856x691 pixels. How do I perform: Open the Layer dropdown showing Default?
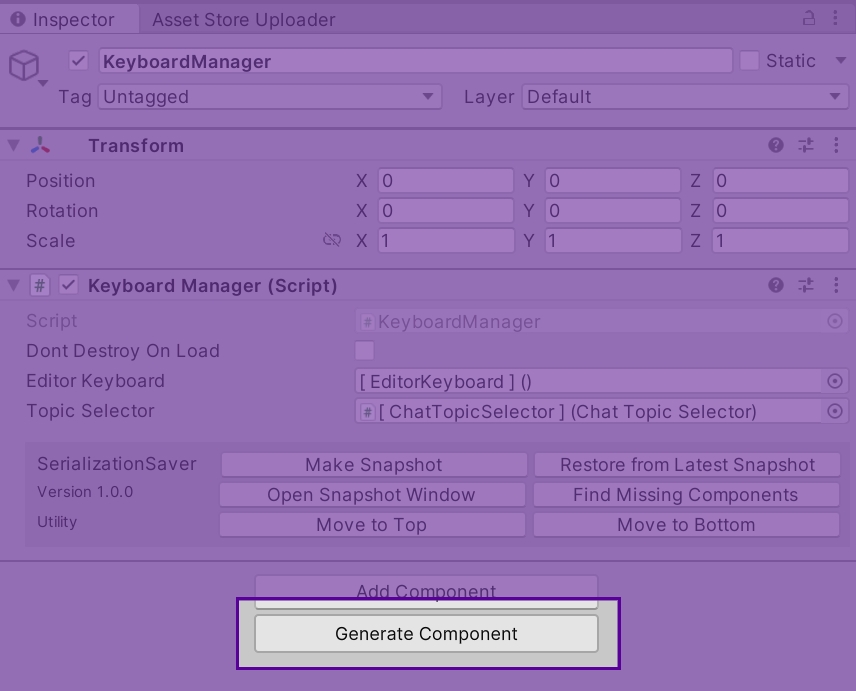point(684,97)
